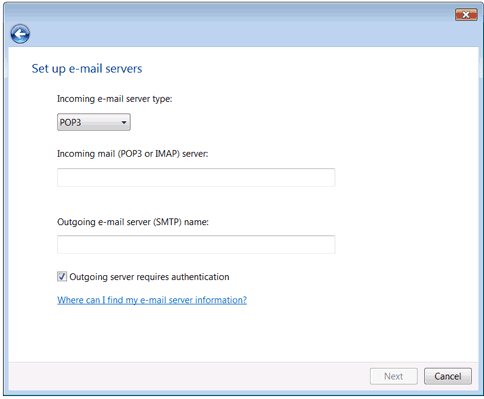484x399 pixels.
Task: Click the 'Set up e-mail servers' heading
Action: (87, 69)
